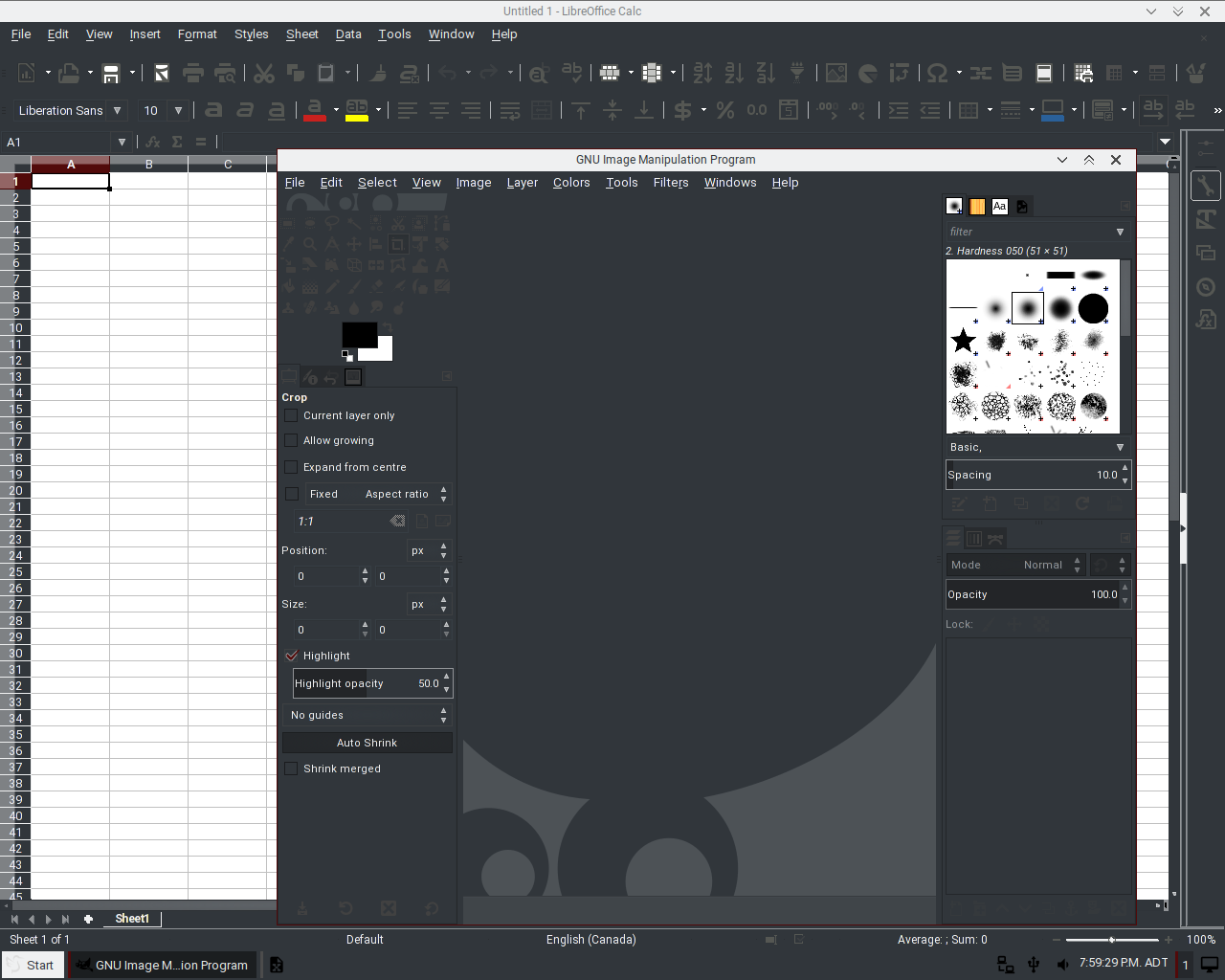Click the Sort Ascending icon in Calc
Image resolution: width=1225 pixels, height=980 pixels.
734,73
